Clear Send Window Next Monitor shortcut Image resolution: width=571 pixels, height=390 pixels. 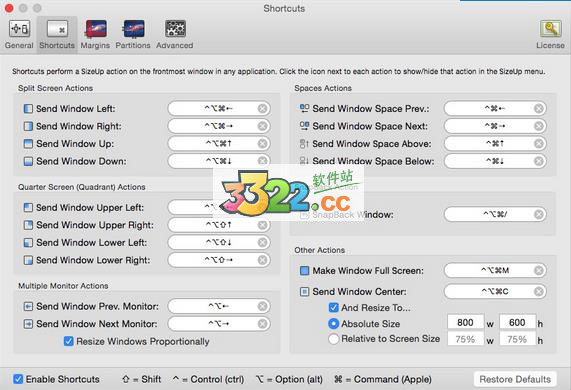(x=262, y=324)
